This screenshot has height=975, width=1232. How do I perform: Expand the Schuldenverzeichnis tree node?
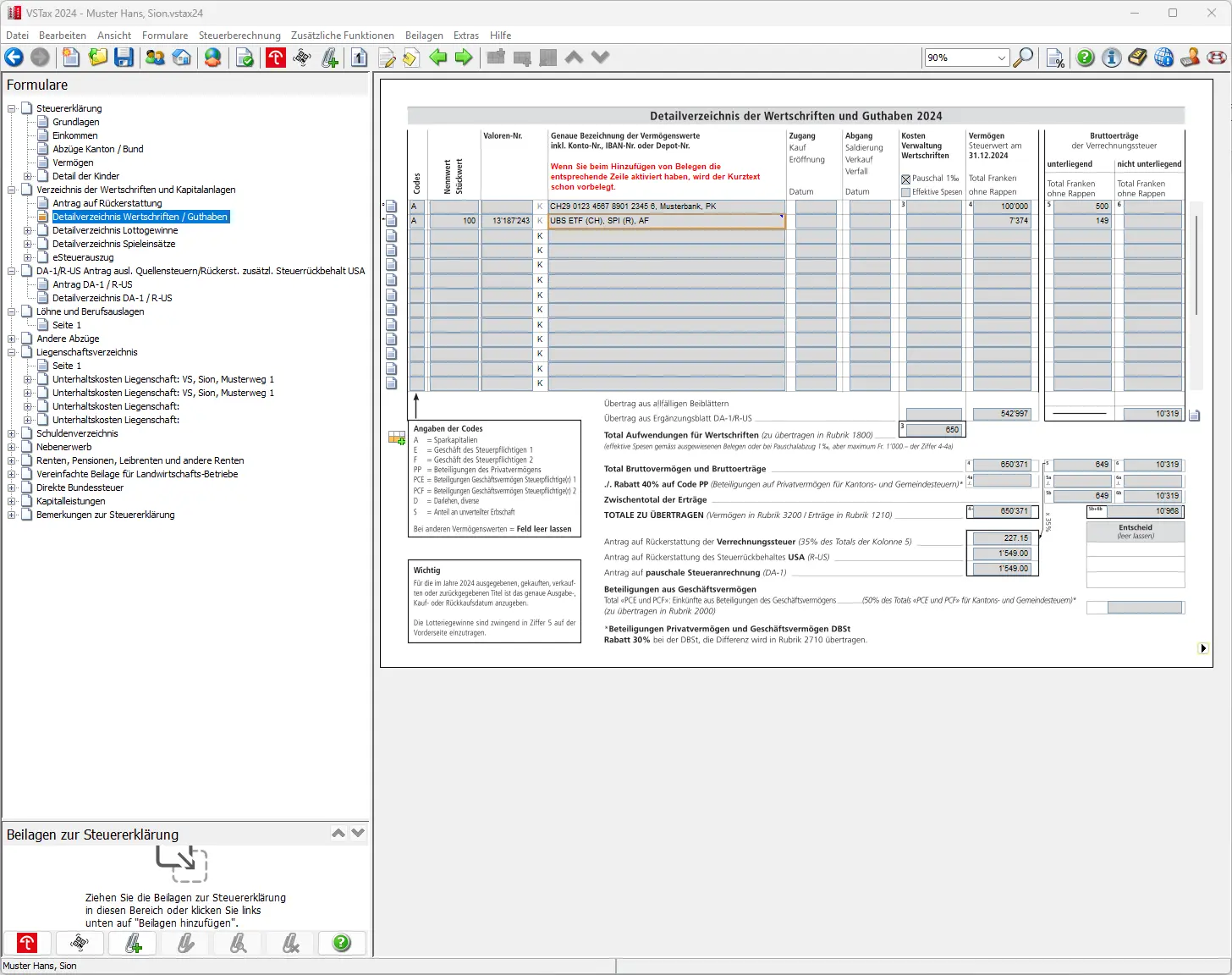coord(12,433)
